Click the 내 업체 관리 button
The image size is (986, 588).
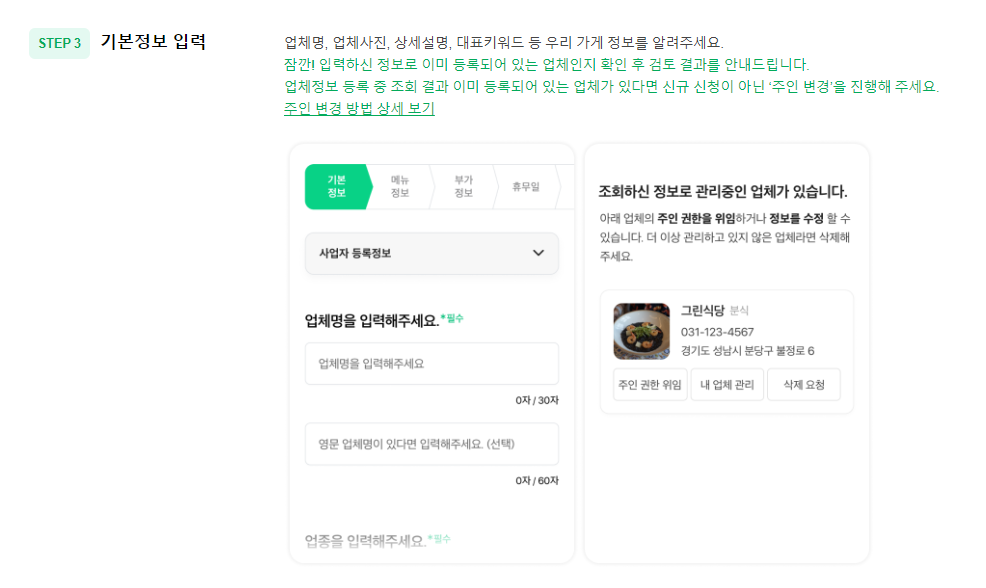(x=727, y=384)
